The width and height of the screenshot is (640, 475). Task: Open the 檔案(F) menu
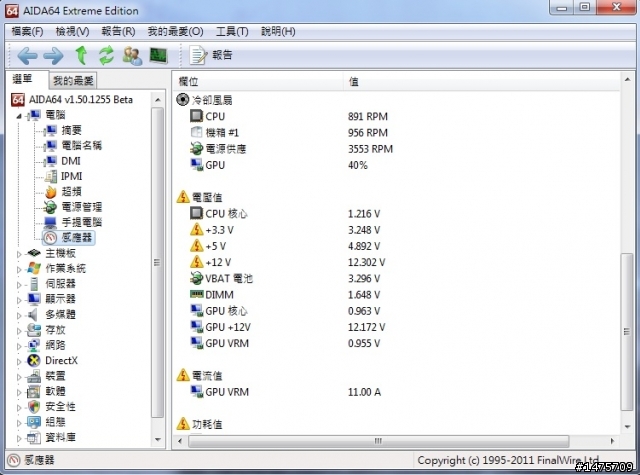pos(27,31)
